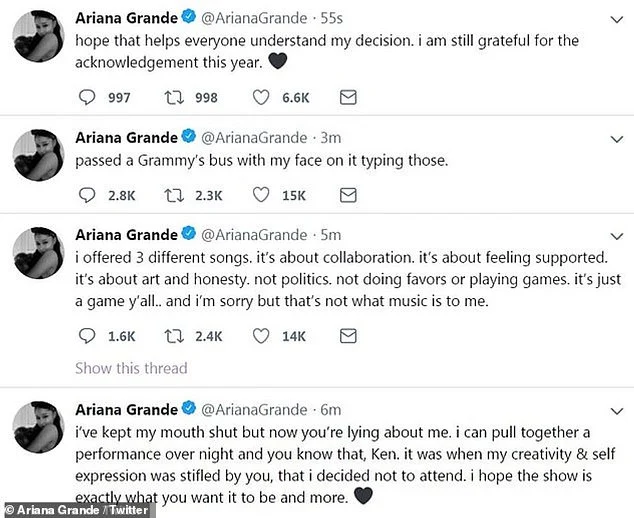Like the tweet with 15K likes

[262, 195]
